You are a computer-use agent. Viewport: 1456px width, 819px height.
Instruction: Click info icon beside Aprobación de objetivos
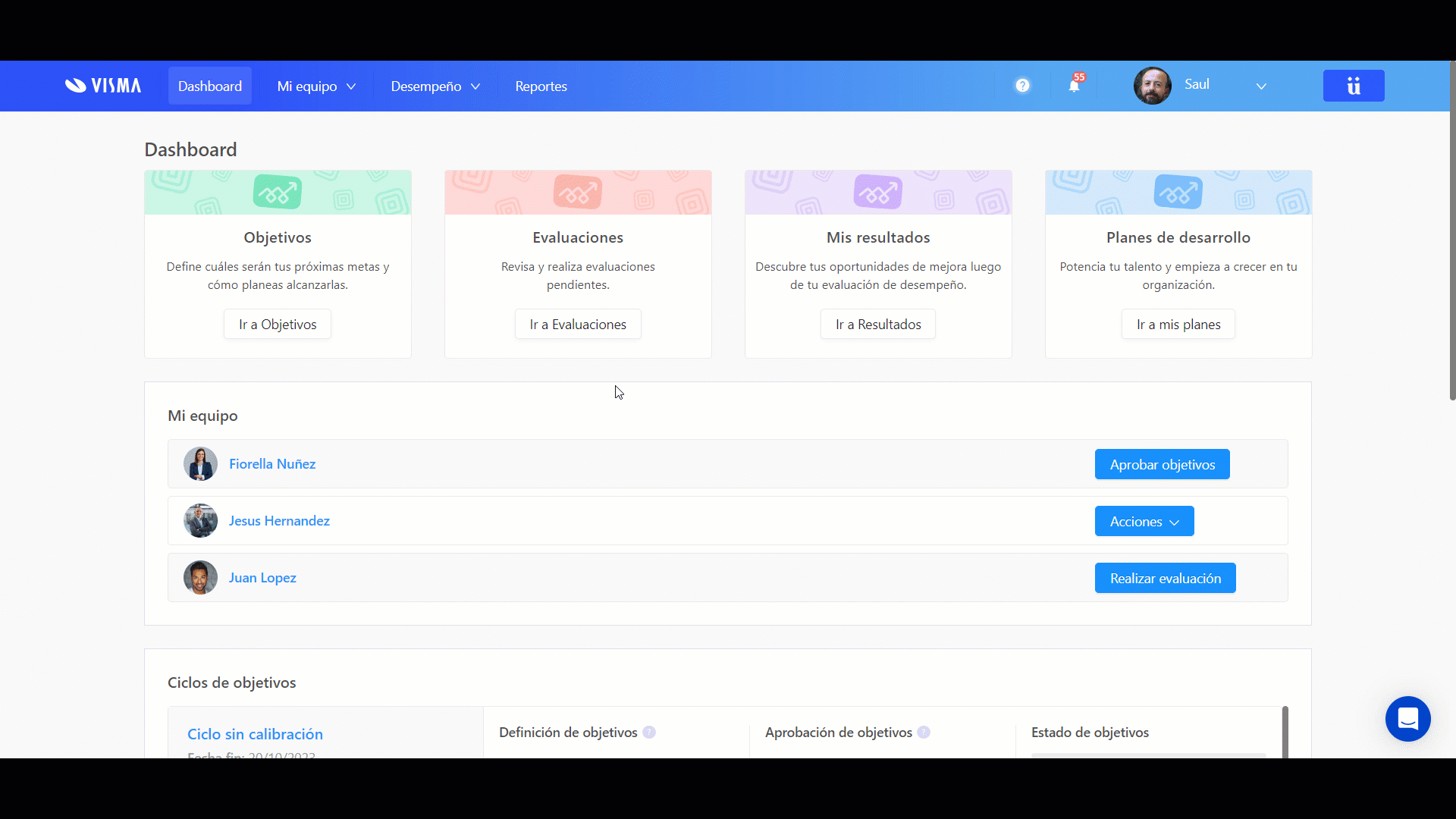point(923,733)
